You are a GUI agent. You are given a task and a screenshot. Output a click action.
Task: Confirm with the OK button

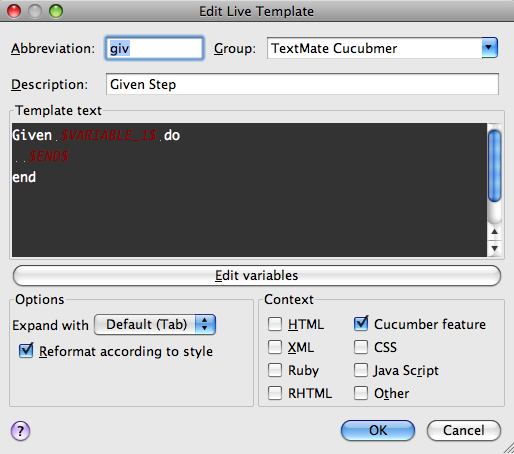tap(378, 430)
